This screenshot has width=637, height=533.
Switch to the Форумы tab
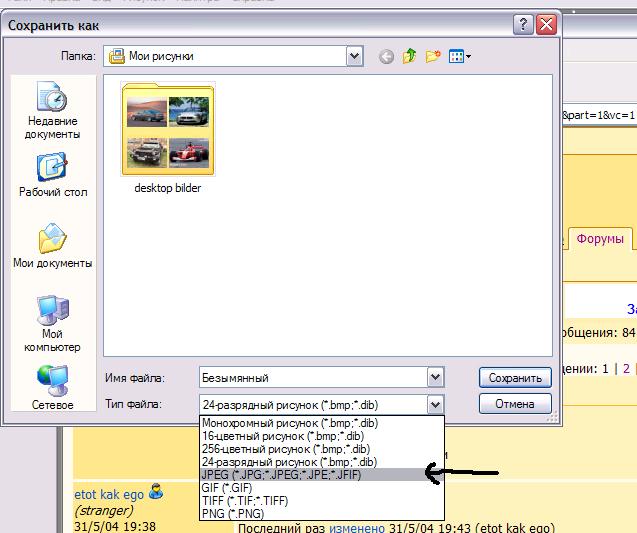click(x=601, y=239)
